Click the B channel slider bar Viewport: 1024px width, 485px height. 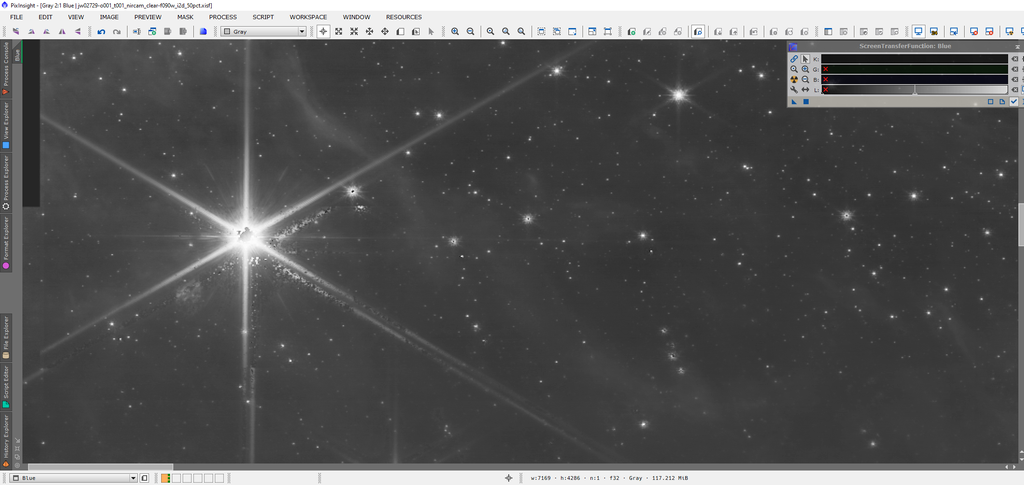(914, 80)
